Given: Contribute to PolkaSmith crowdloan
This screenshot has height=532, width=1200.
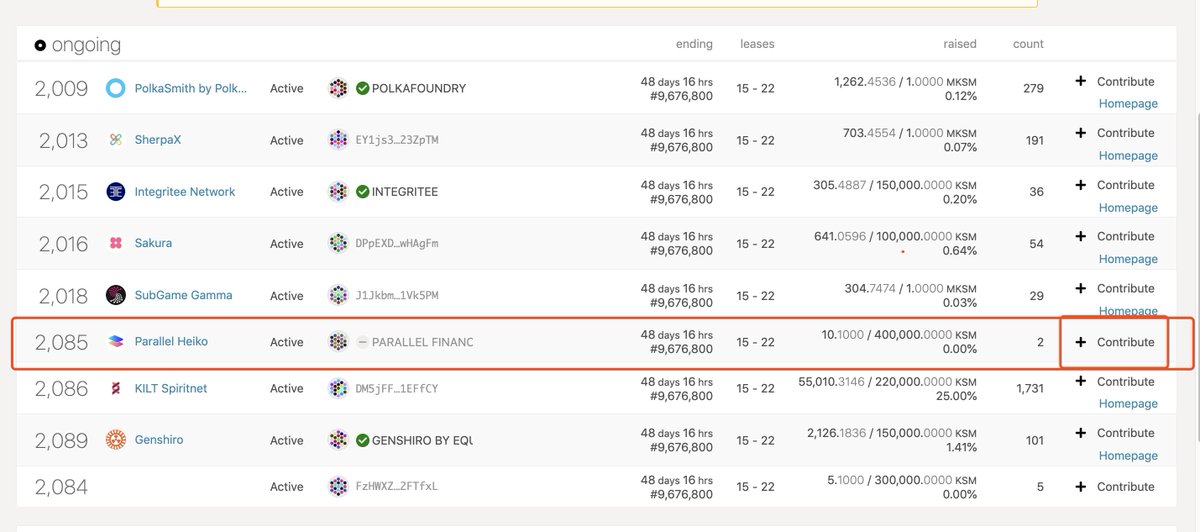Looking at the screenshot, I should [x=1115, y=81].
